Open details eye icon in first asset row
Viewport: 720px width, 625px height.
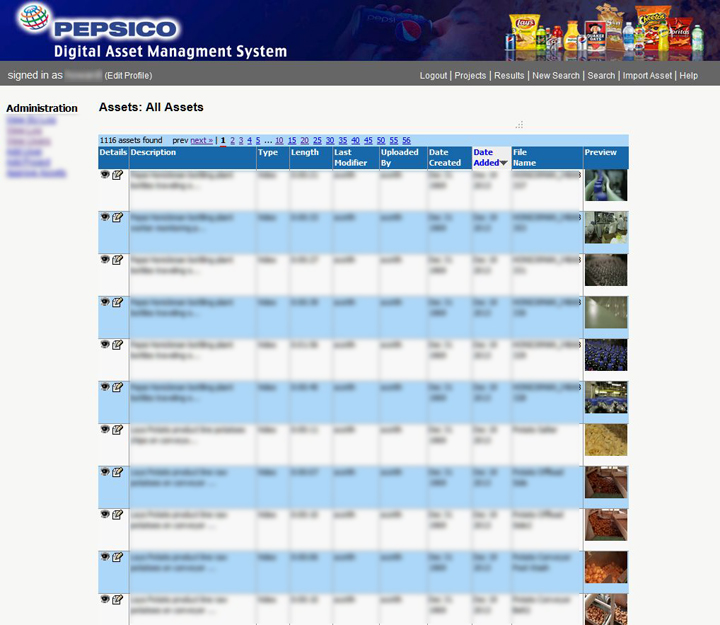[105, 175]
